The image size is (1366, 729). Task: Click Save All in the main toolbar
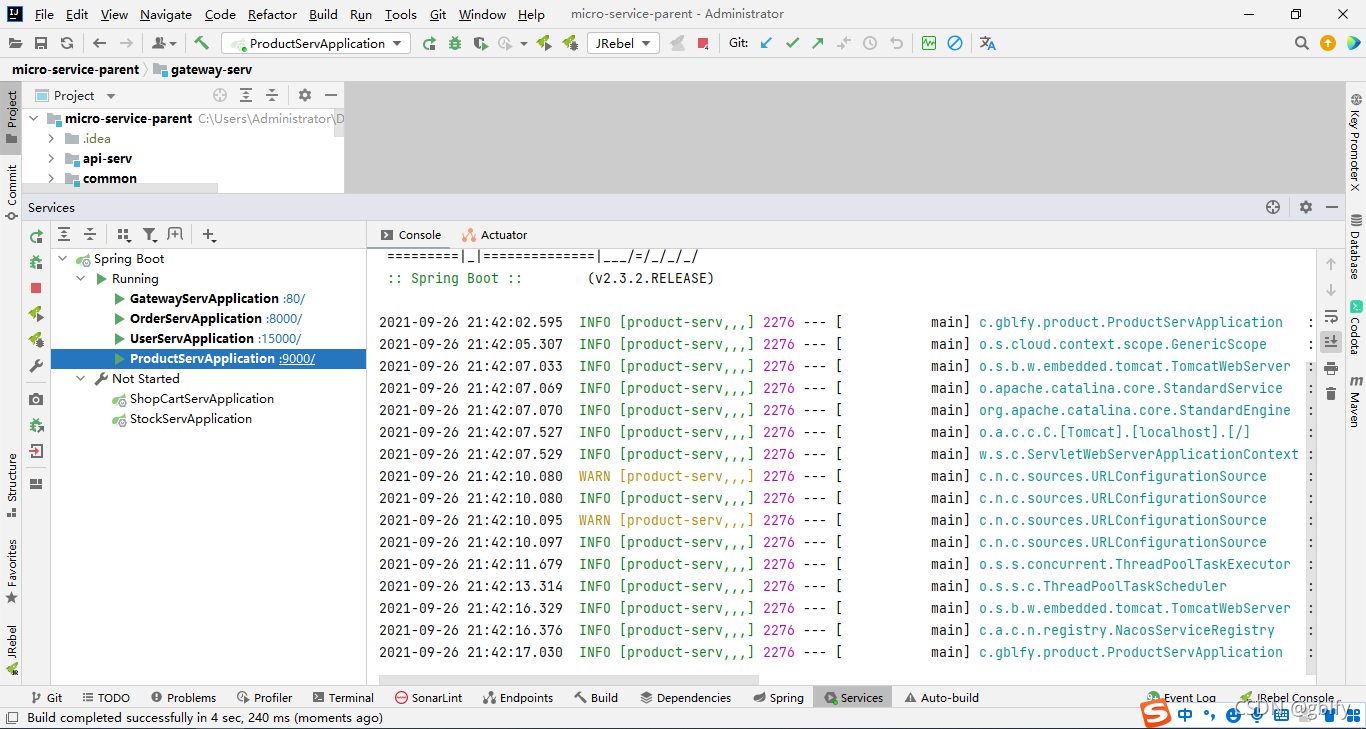coord(41,43)
